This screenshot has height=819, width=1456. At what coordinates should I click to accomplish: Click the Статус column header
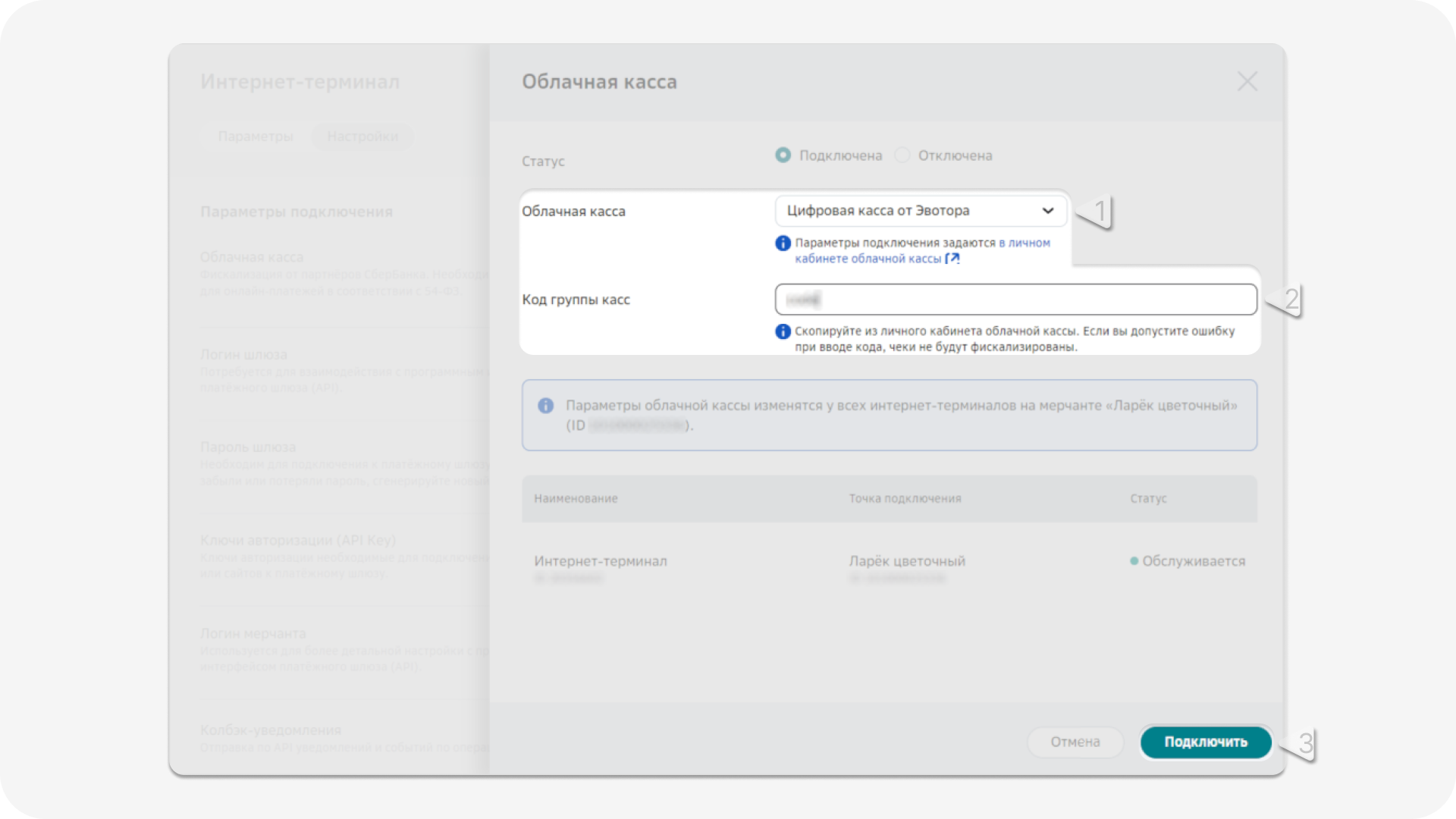1148,498
